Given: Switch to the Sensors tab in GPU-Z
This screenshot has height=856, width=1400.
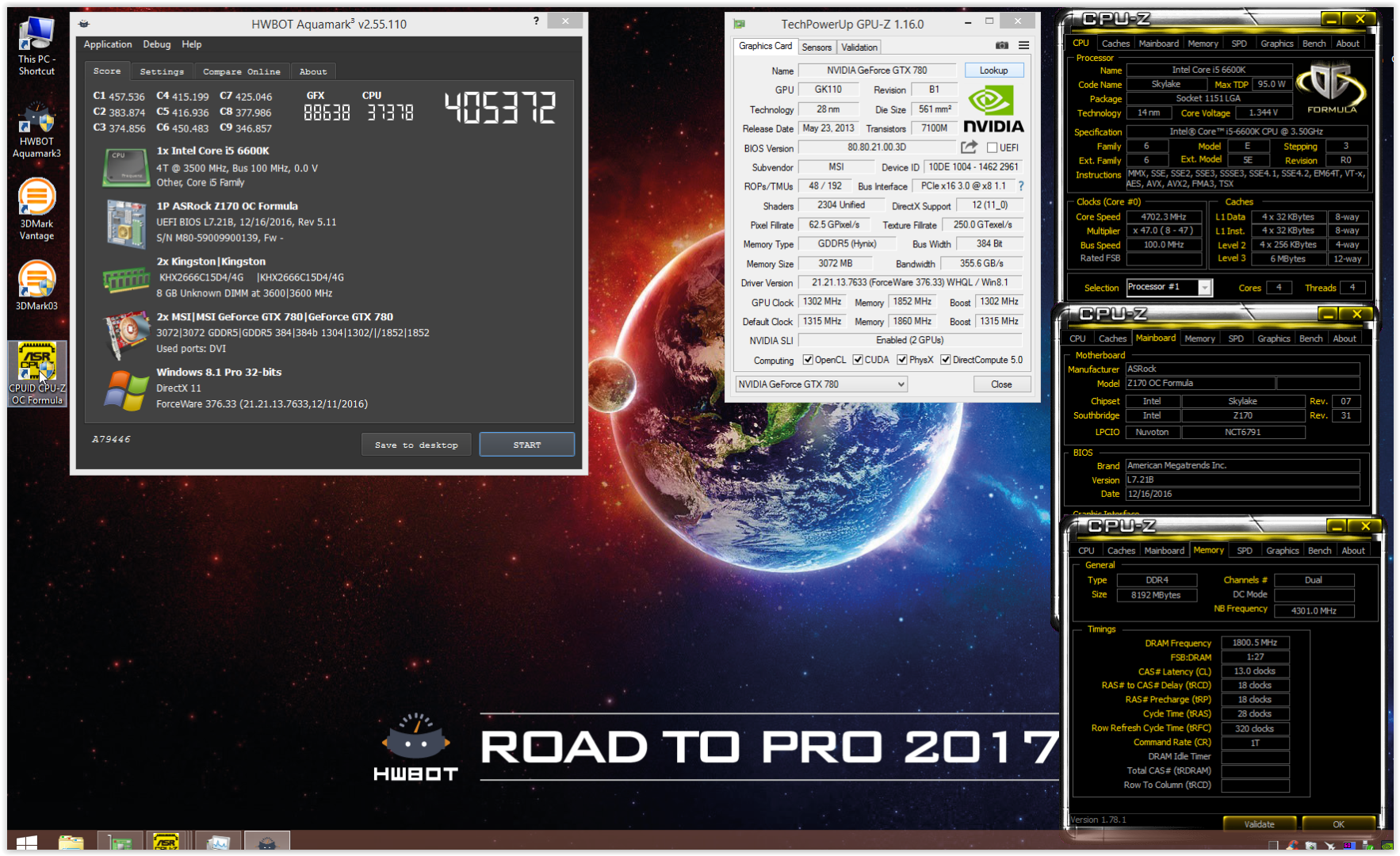Looking at the screenshot, I should [x=817, y=48].
